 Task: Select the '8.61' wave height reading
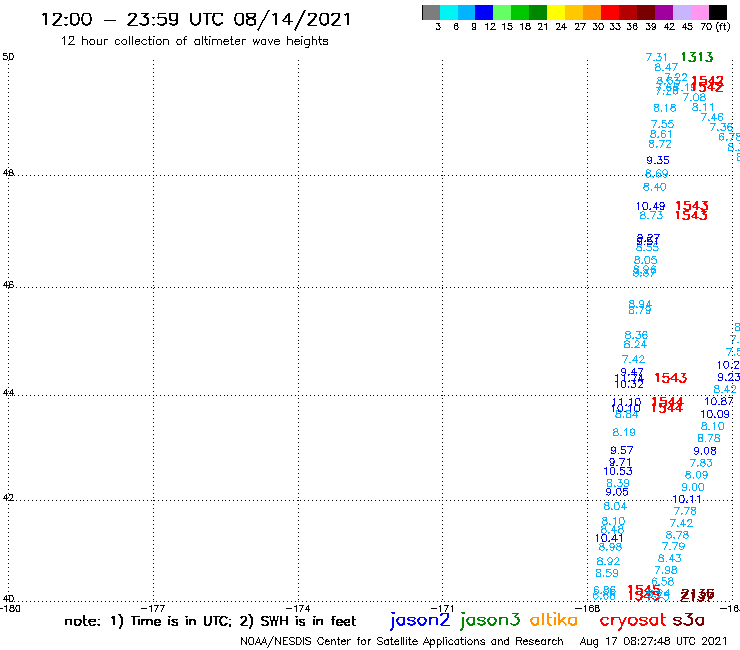point(661,135)
